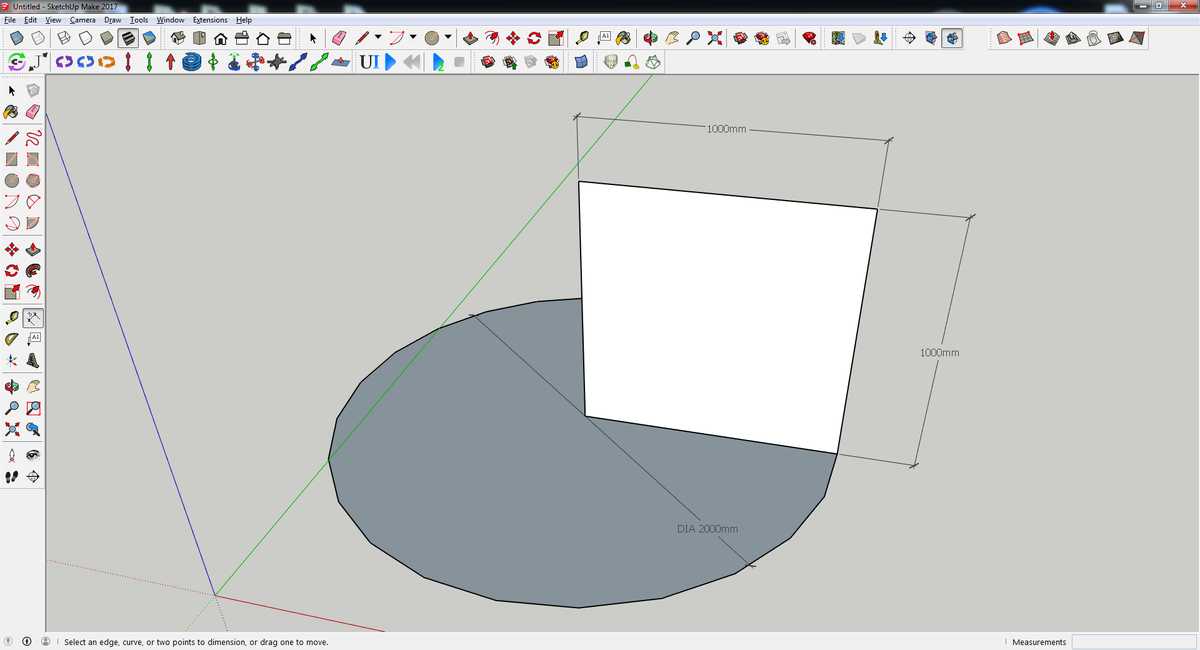Activate the Orbit tool in the top toolbar
The image size is (1200, 650).
tap(651, 38)
